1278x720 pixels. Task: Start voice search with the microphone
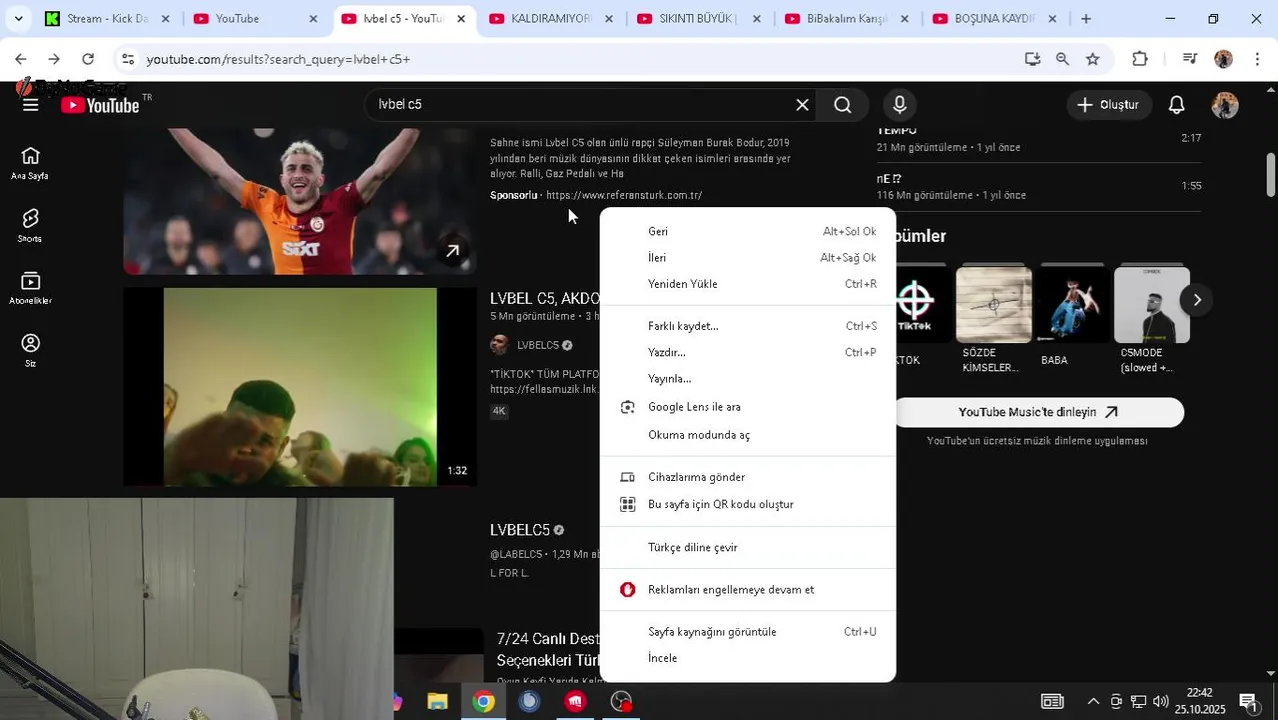pyautogui.click(x=900, y=105)
